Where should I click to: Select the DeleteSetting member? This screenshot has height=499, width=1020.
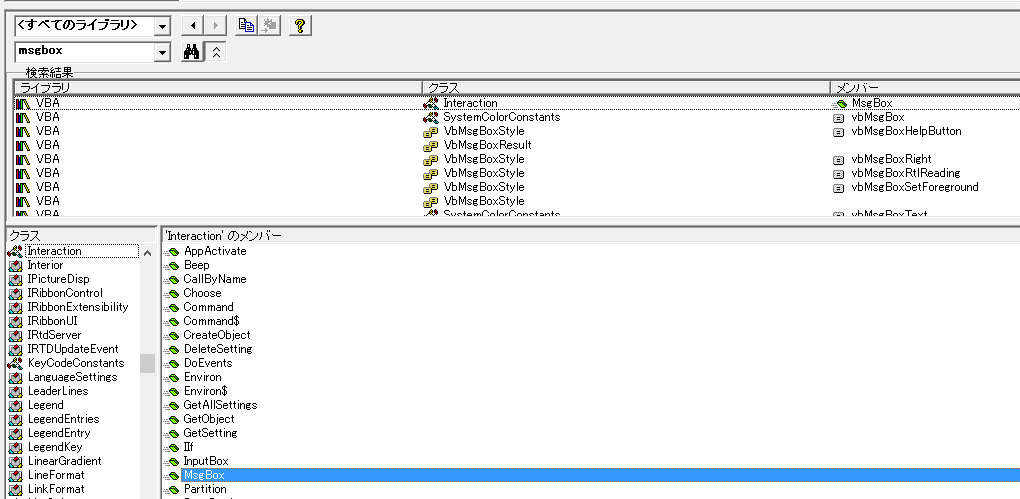click(217, 349)
